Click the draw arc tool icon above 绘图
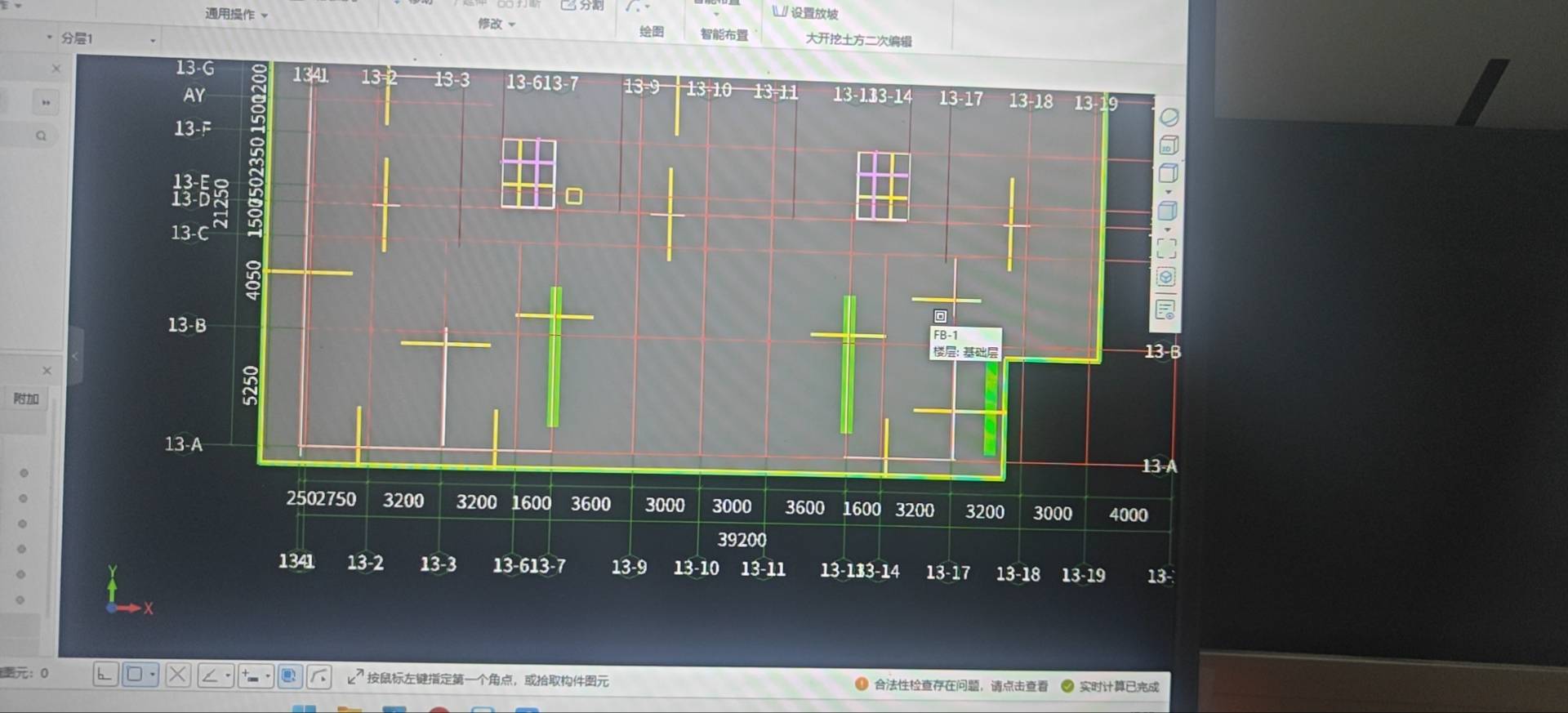The image size is (1568, 713). (x=634, y=7)
